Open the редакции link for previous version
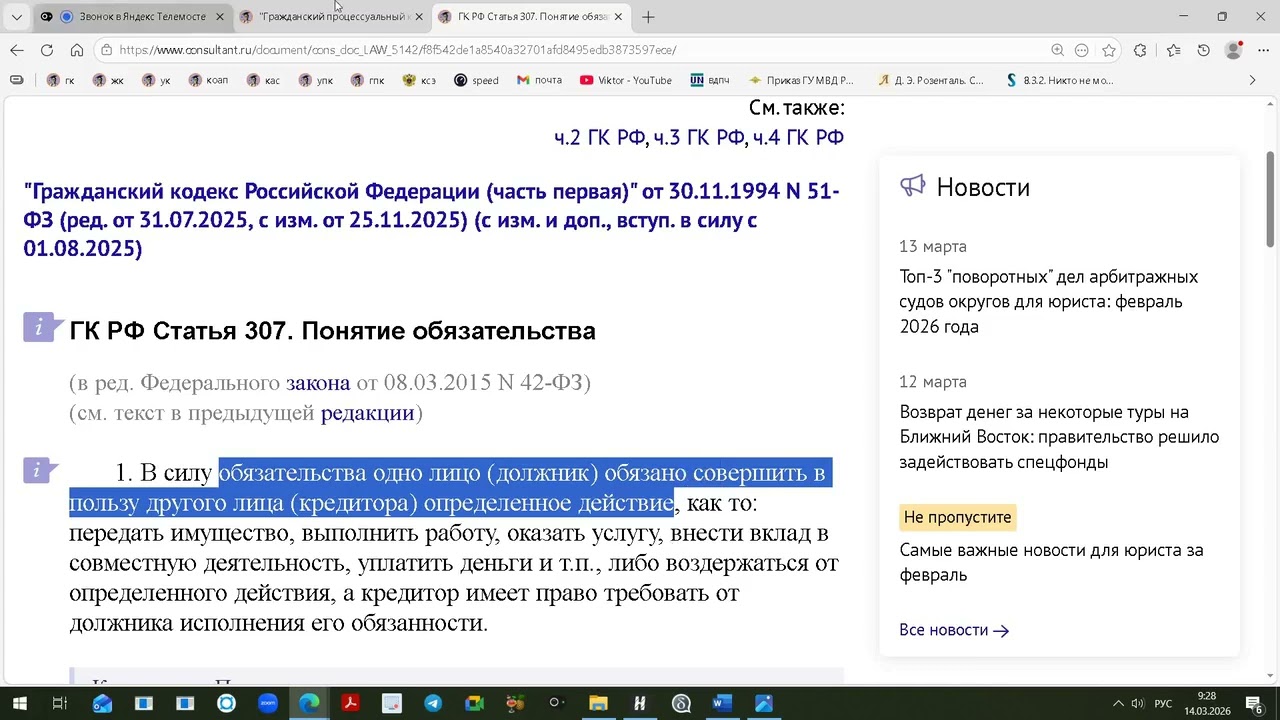The height and width of the screenshot is (720, 1280). click(367, 412)
